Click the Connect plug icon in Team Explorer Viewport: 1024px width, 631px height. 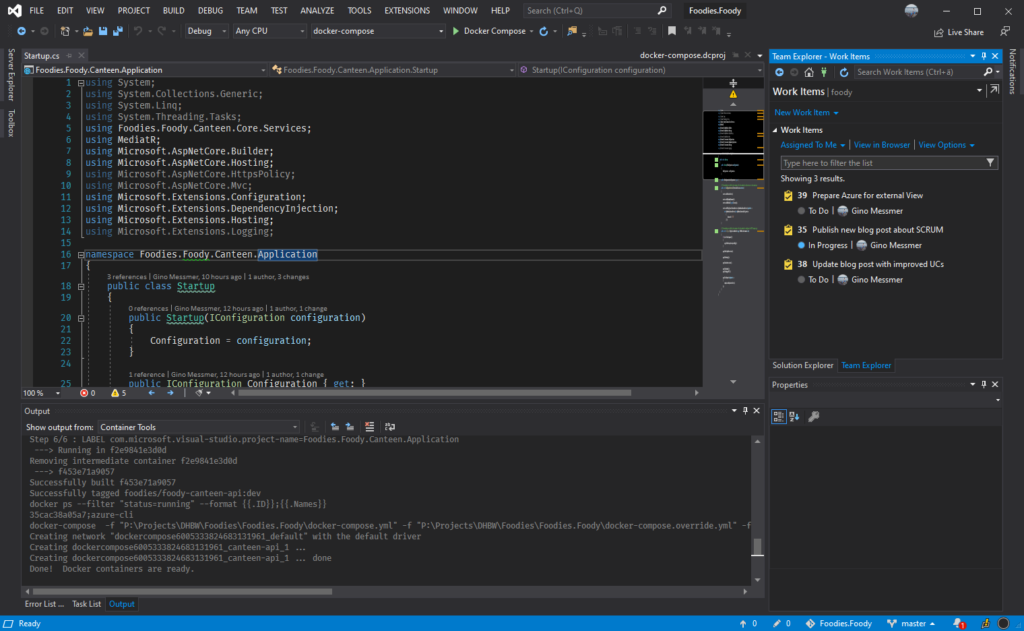coord(824,71)
